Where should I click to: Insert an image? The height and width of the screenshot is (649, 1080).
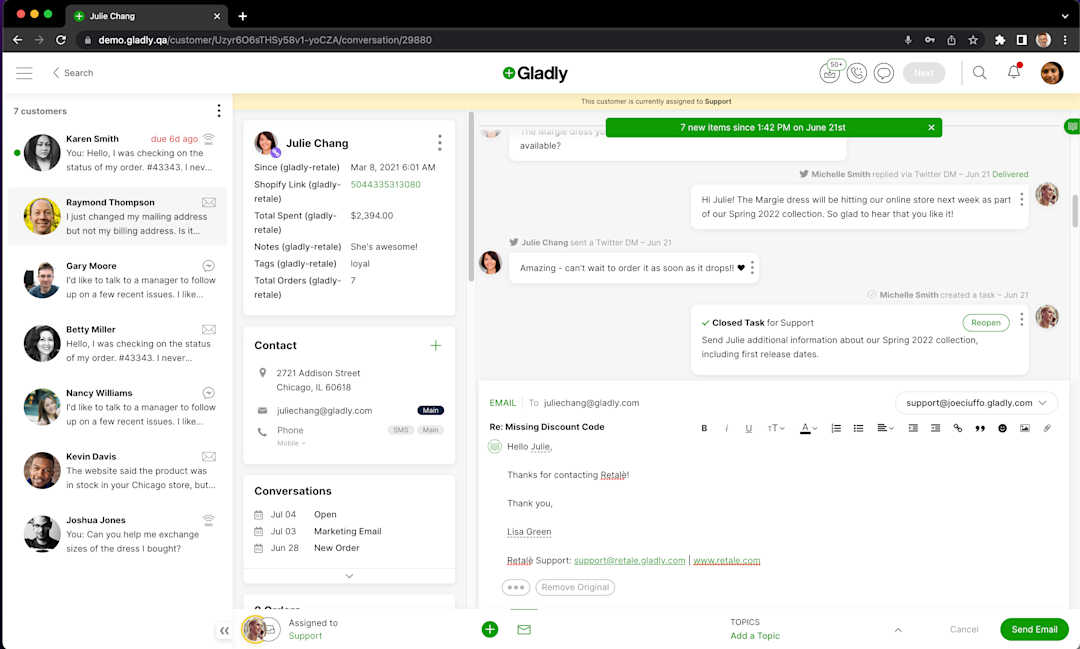coord(1025,429)
